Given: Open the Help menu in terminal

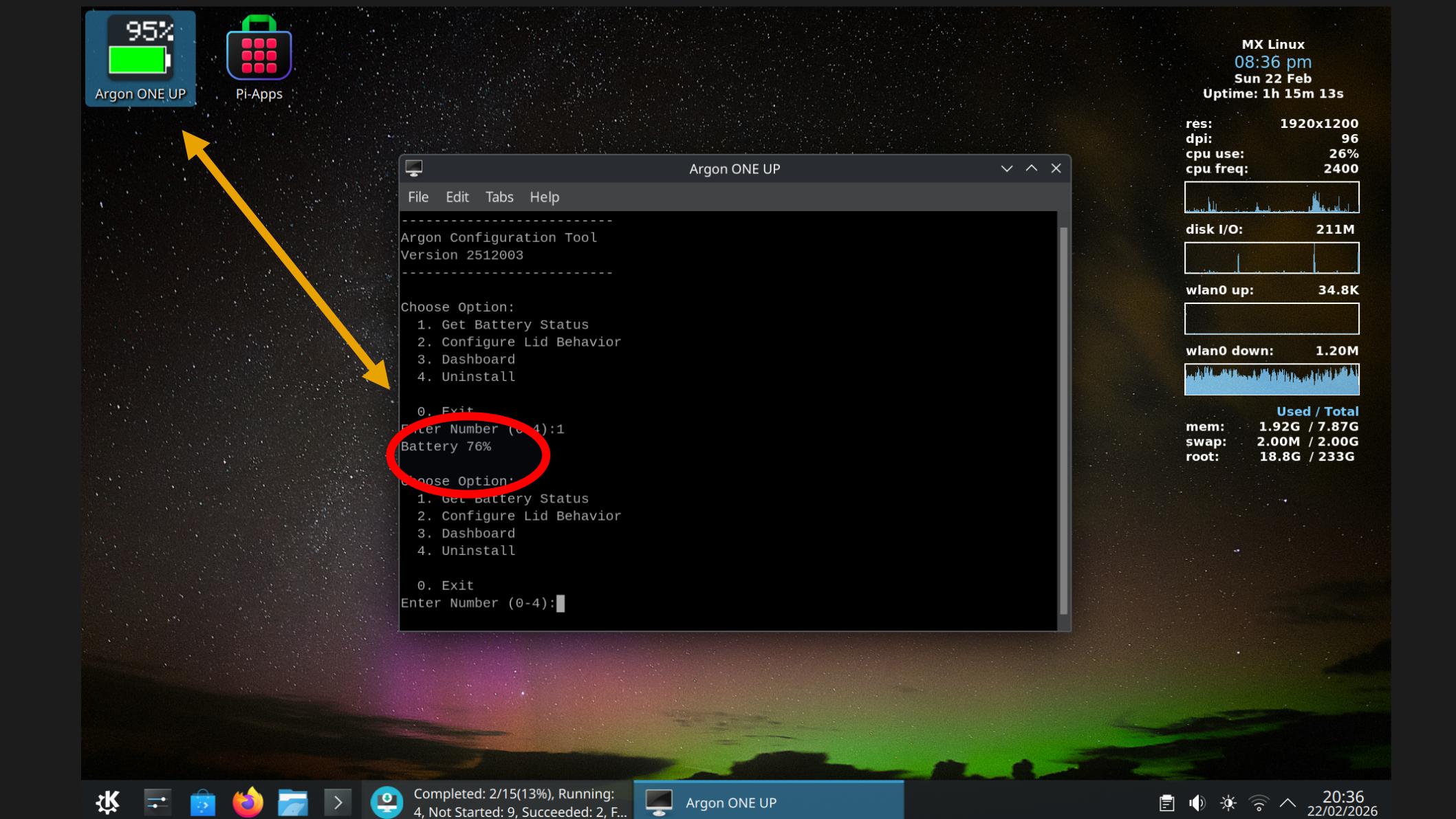Looking at the screenshot, I should coord(544,197).
